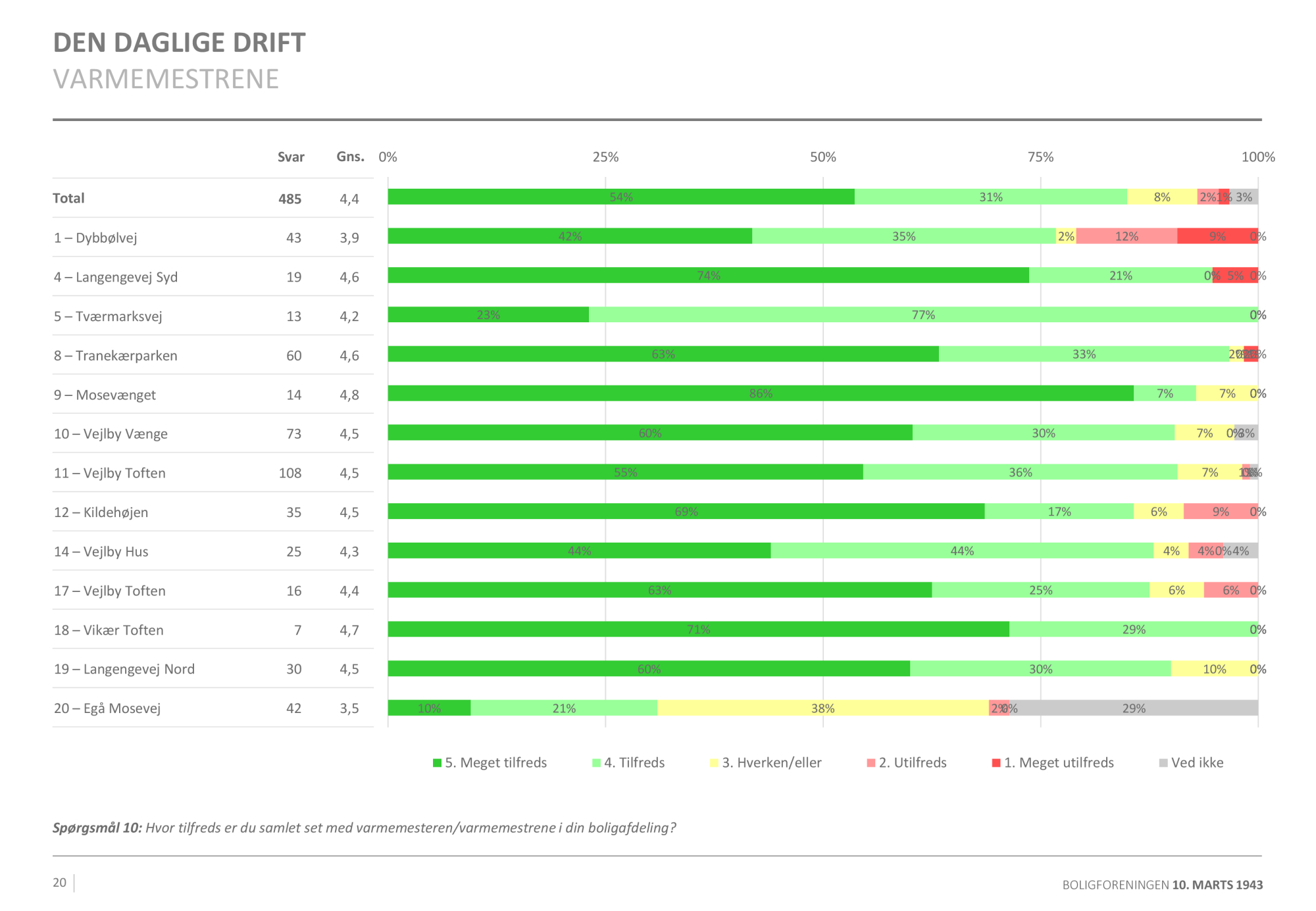Click the 'DEN DAGLIGE DRIFT' heading
The height and width of the screenshot is (911, 1316).
click(x=179, y=43)
